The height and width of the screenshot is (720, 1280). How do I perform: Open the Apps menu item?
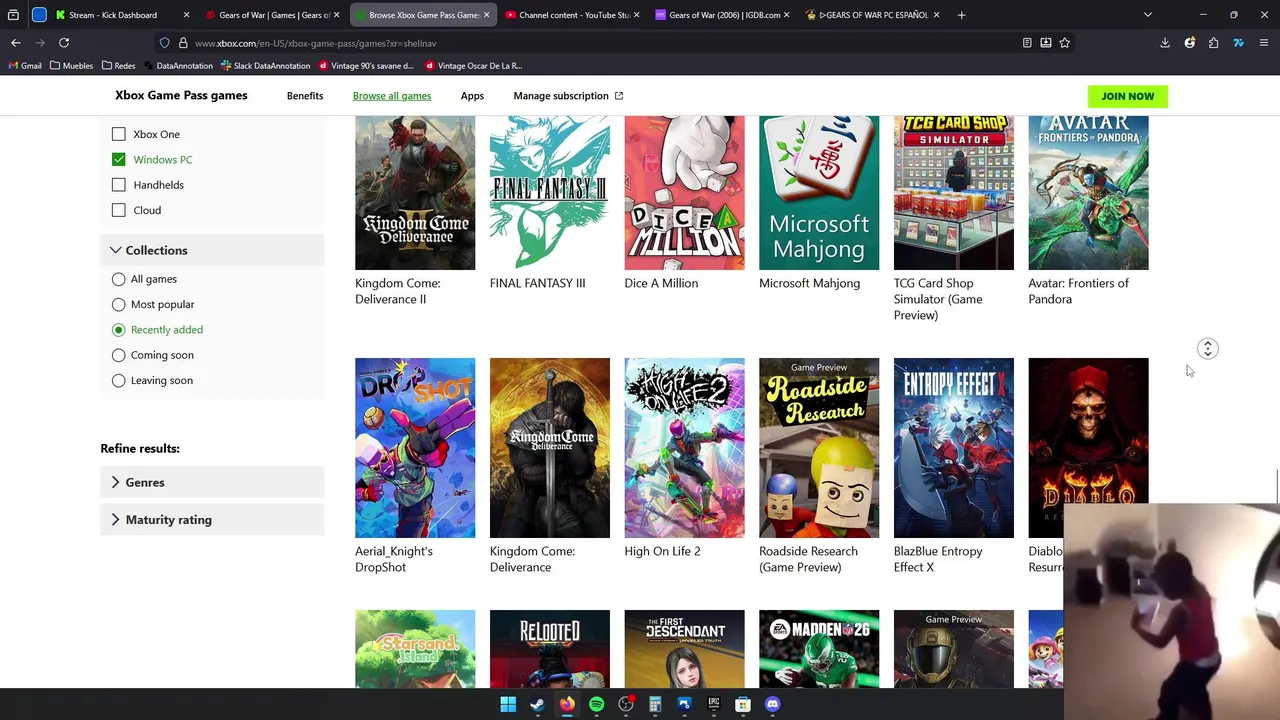click(472, 96)
